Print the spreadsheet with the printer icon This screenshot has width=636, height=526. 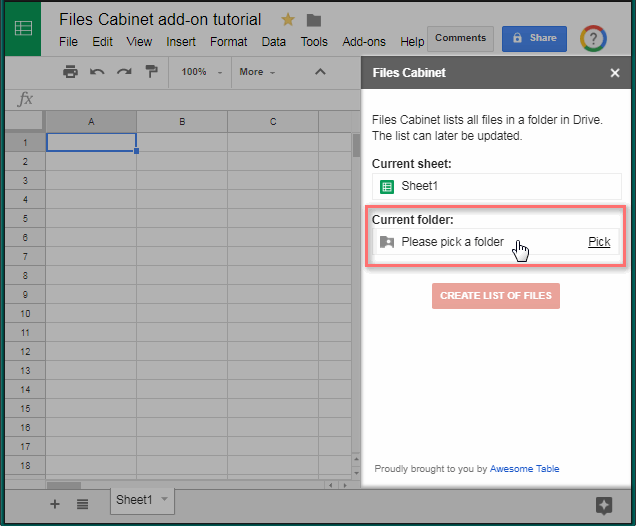[x=70, y=72]
